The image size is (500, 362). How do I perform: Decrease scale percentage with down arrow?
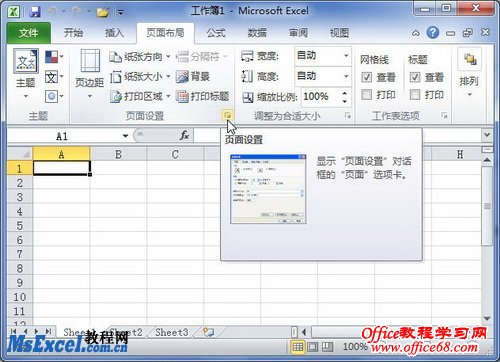[345, 101]
